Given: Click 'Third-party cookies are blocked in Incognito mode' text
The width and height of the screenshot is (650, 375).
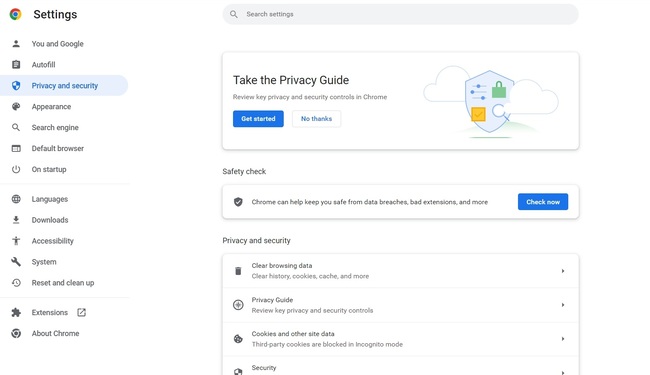Looking at the screenshot, I should pos(327,344).
